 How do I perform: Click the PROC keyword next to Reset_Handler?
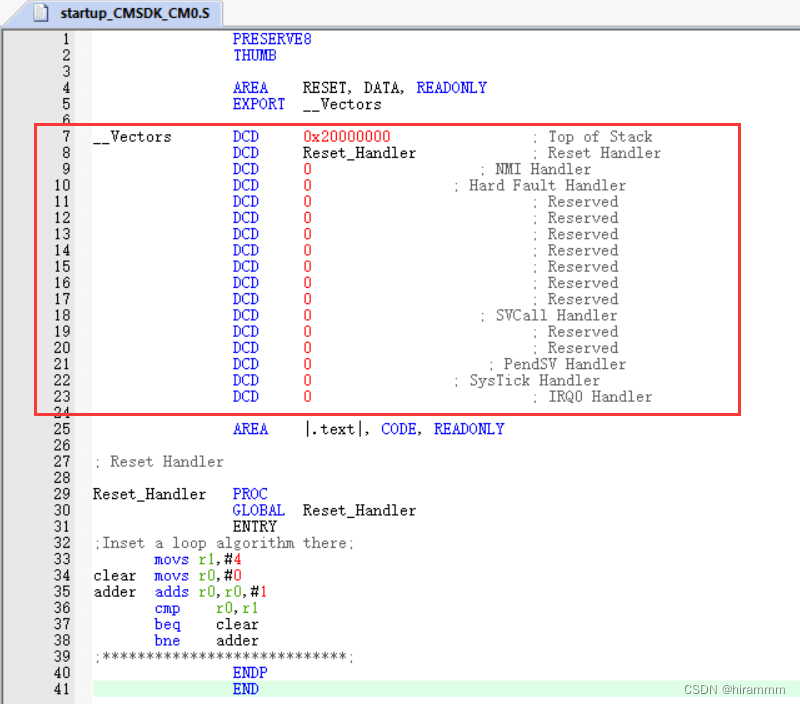click(250, 493)
